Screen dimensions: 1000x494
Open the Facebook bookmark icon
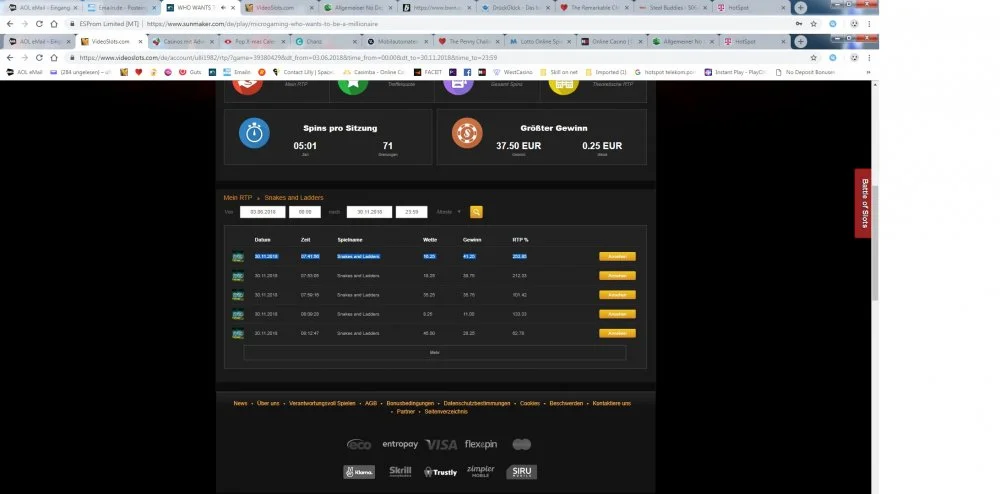pyautogui.click(x=467, y=72)
